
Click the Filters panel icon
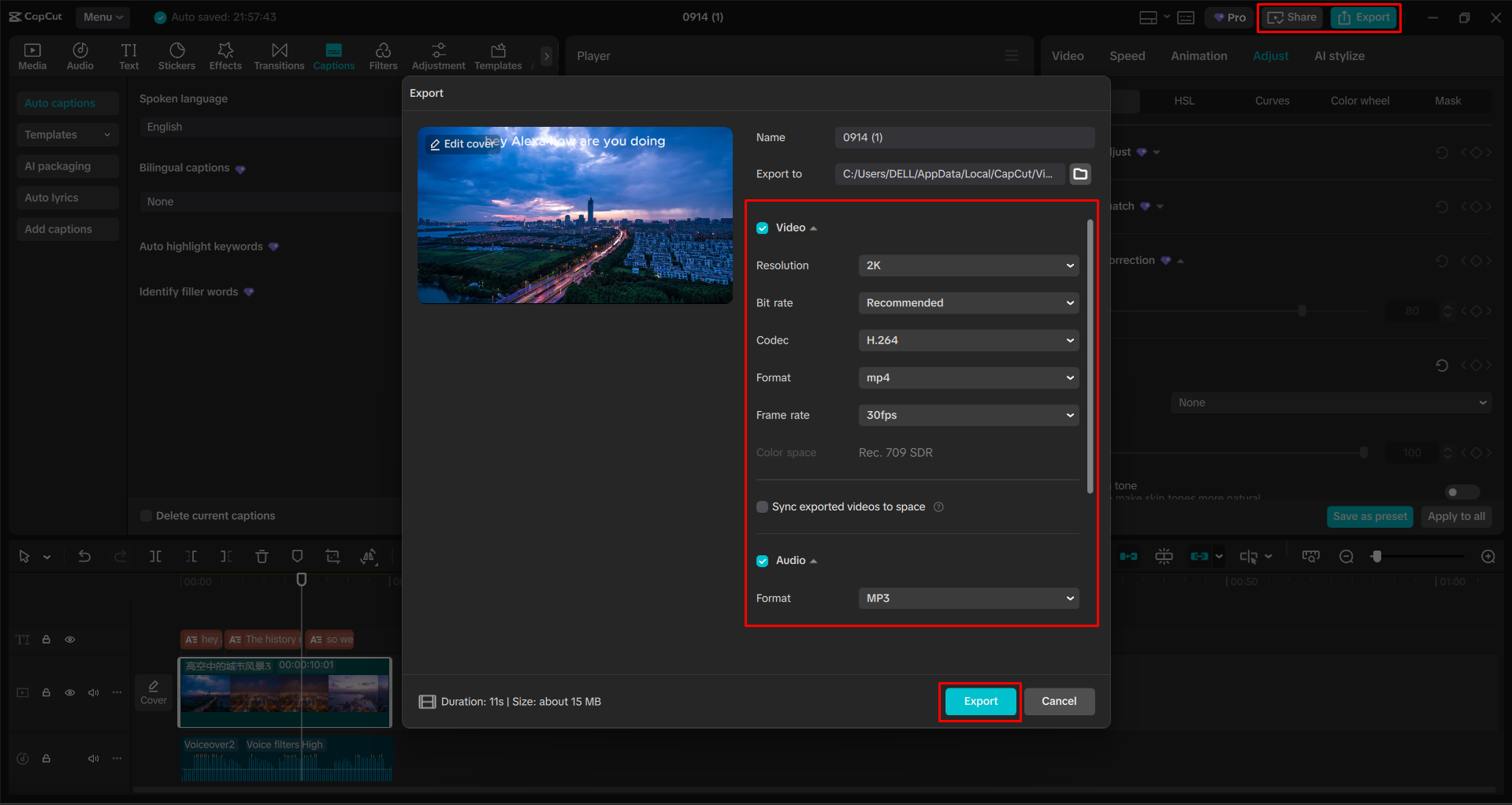click(383, 55)
